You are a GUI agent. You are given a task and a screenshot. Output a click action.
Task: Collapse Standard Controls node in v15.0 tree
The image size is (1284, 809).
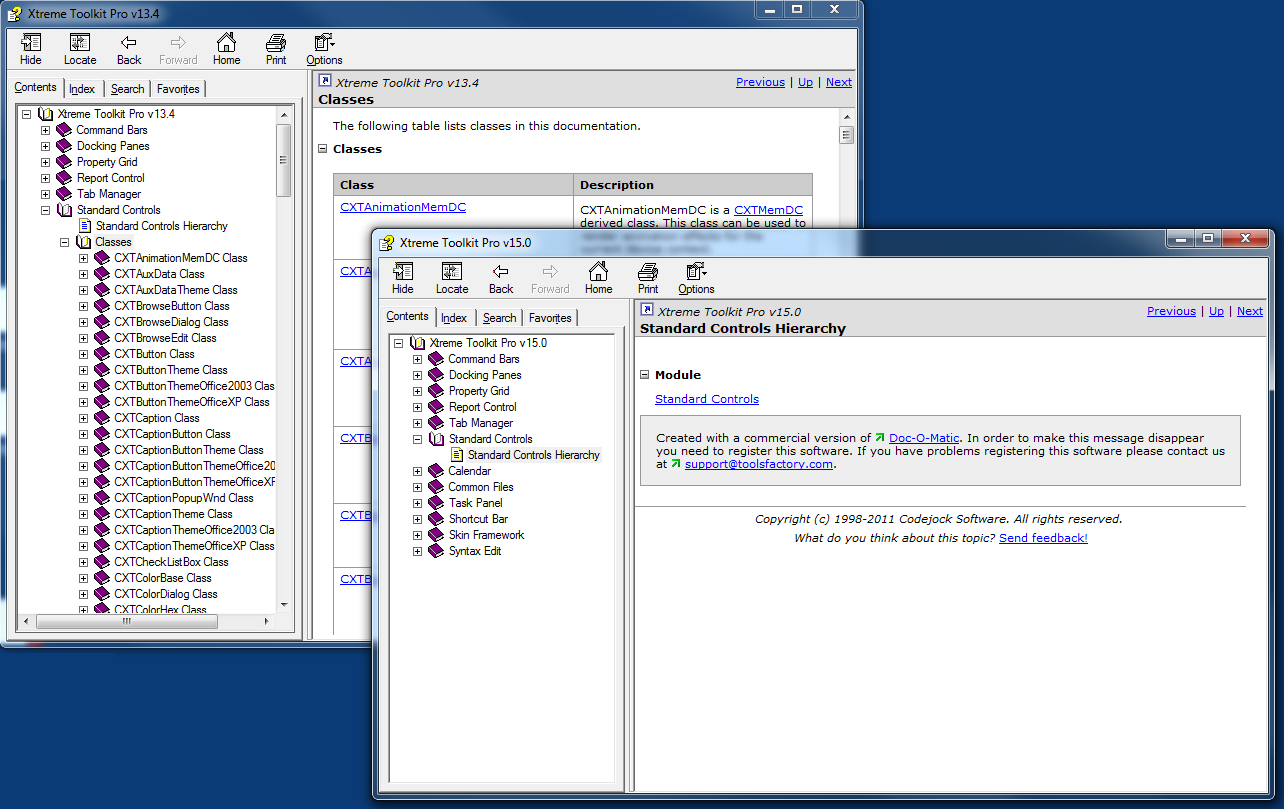click(418, 439)
